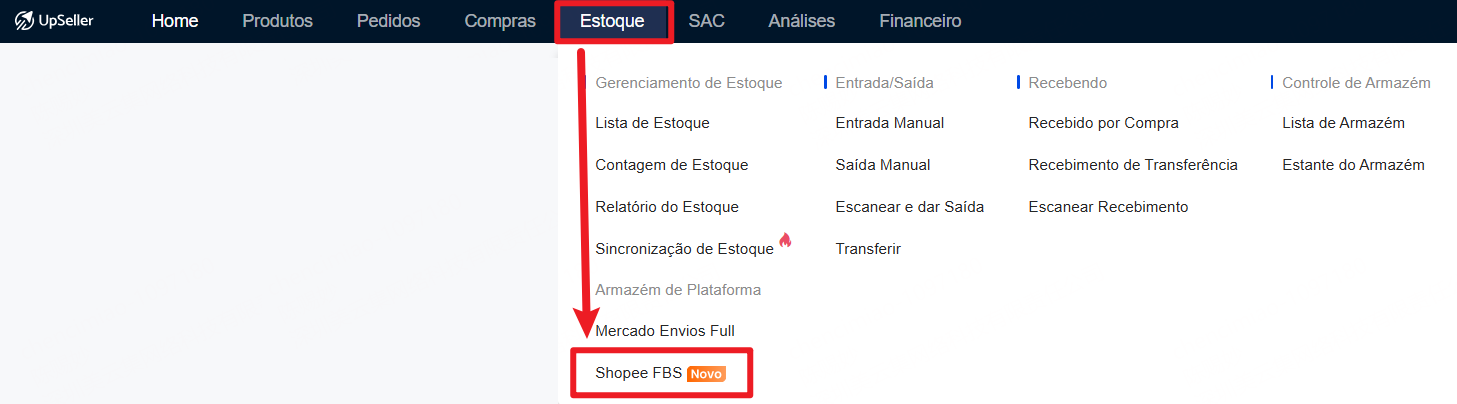Choose Shopee FBS option
The image size is (1457, 404).
click(x=638, y=373)
